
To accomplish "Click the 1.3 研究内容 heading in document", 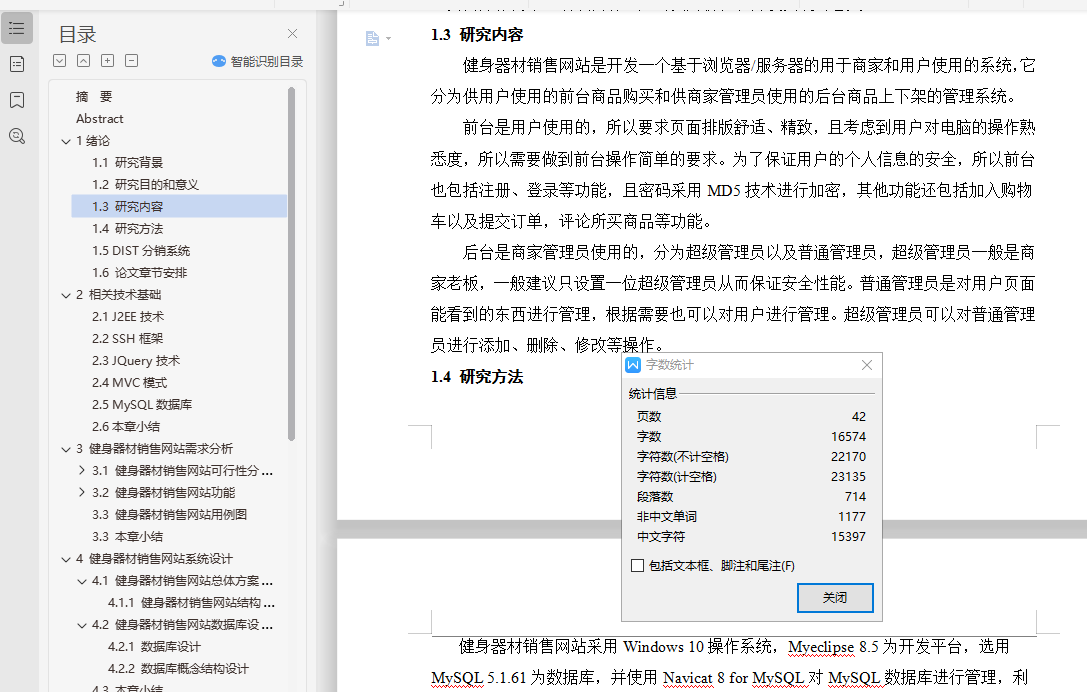I will (x=477, y=35).
